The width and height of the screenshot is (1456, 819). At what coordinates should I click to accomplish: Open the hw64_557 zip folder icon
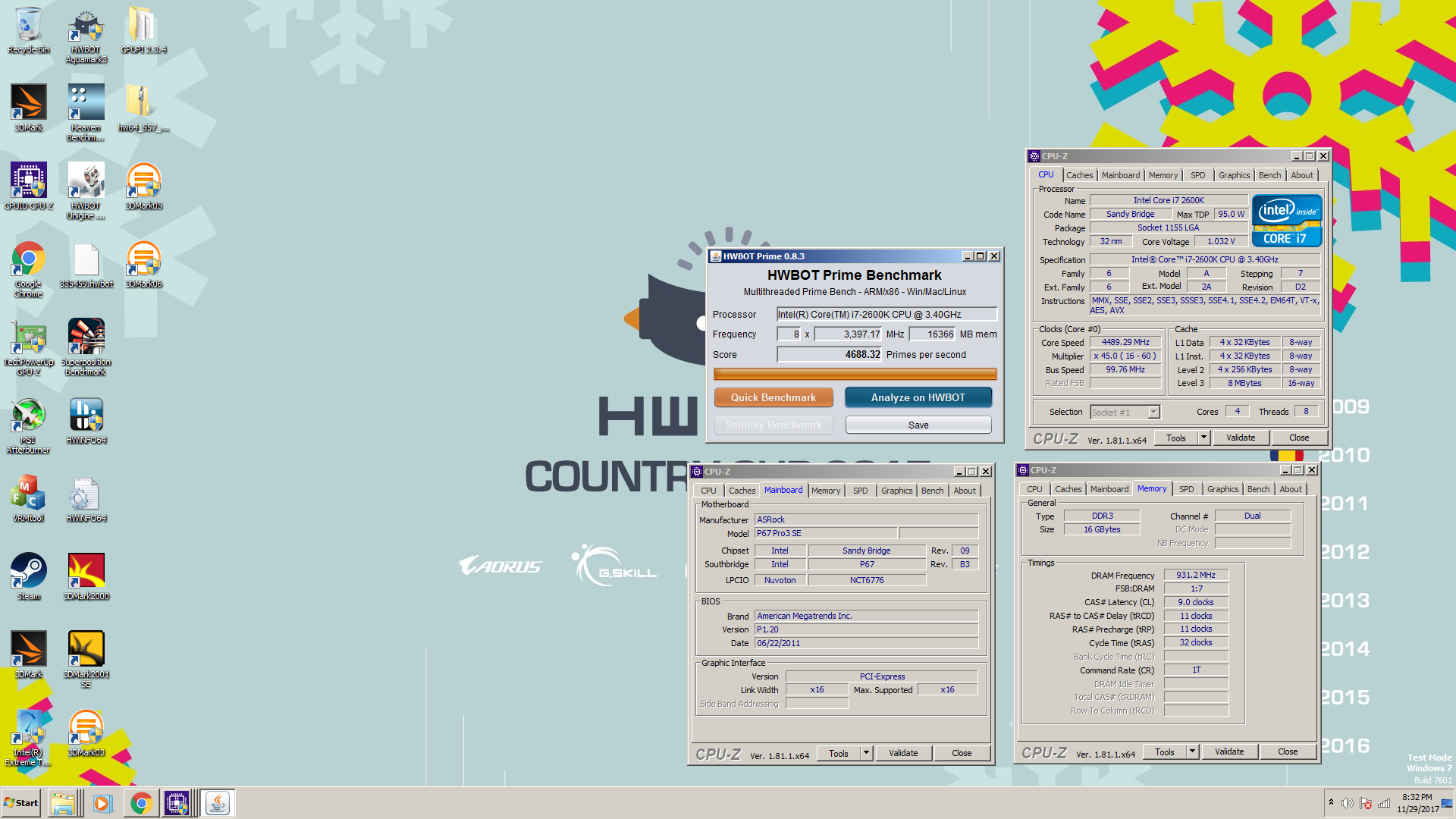[x=143, y=108]
